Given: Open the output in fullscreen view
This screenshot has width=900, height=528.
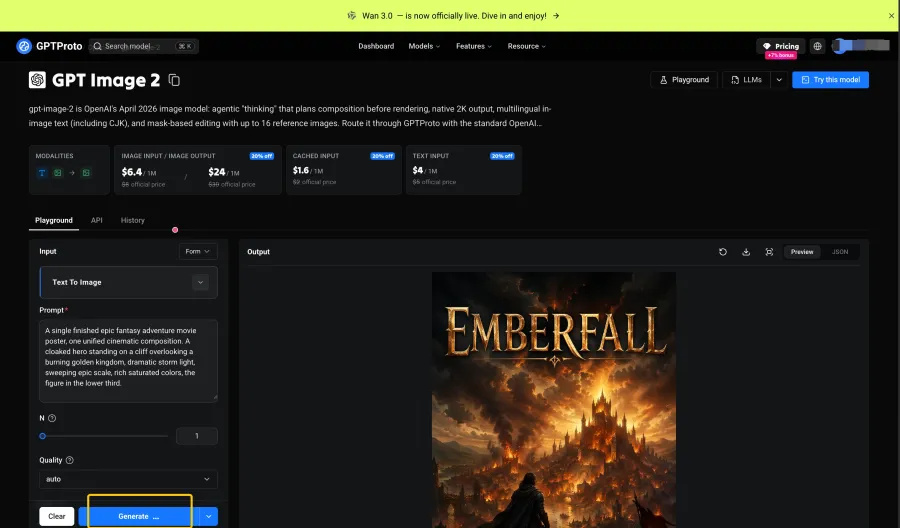Looking at the screenshot, I should pos(769,252).
